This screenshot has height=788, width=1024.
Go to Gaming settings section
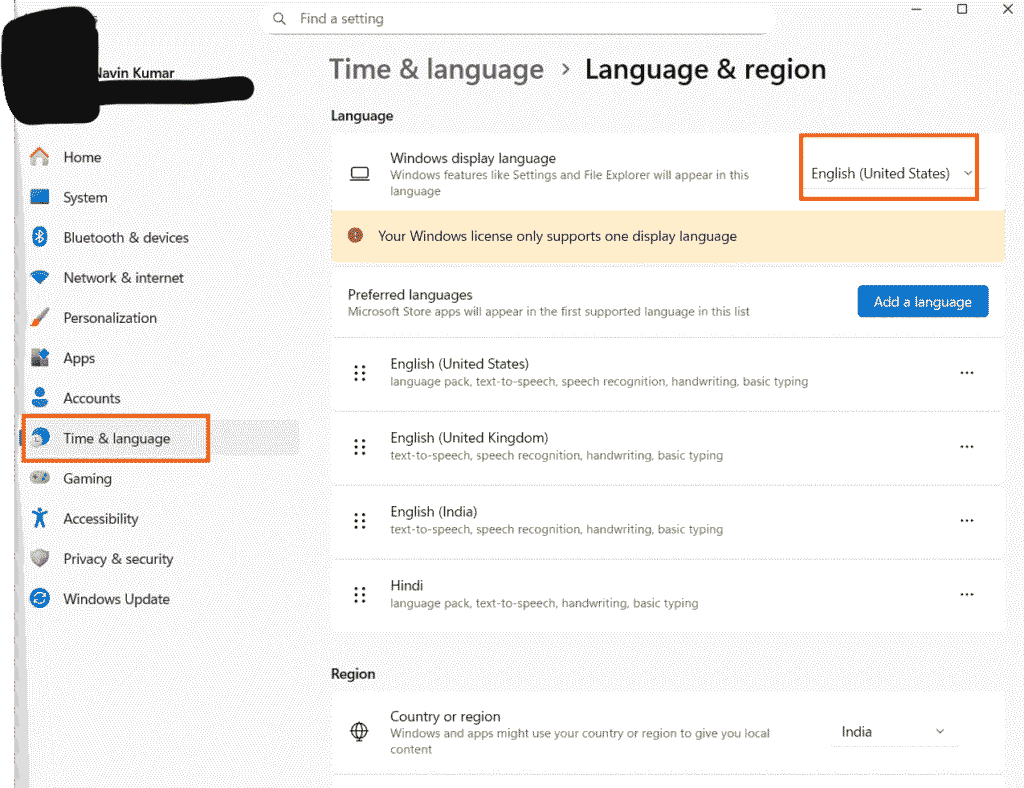pos(87,478)
